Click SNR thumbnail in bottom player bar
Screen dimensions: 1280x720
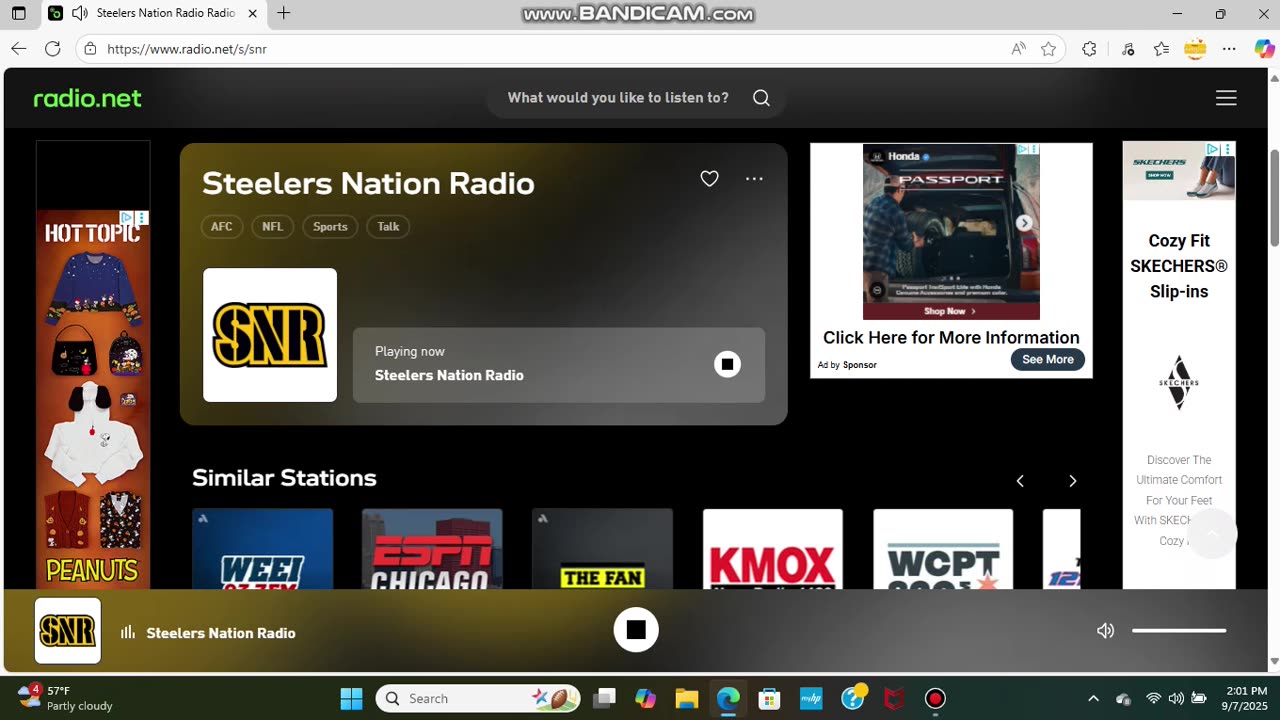[x=68, y=631]
